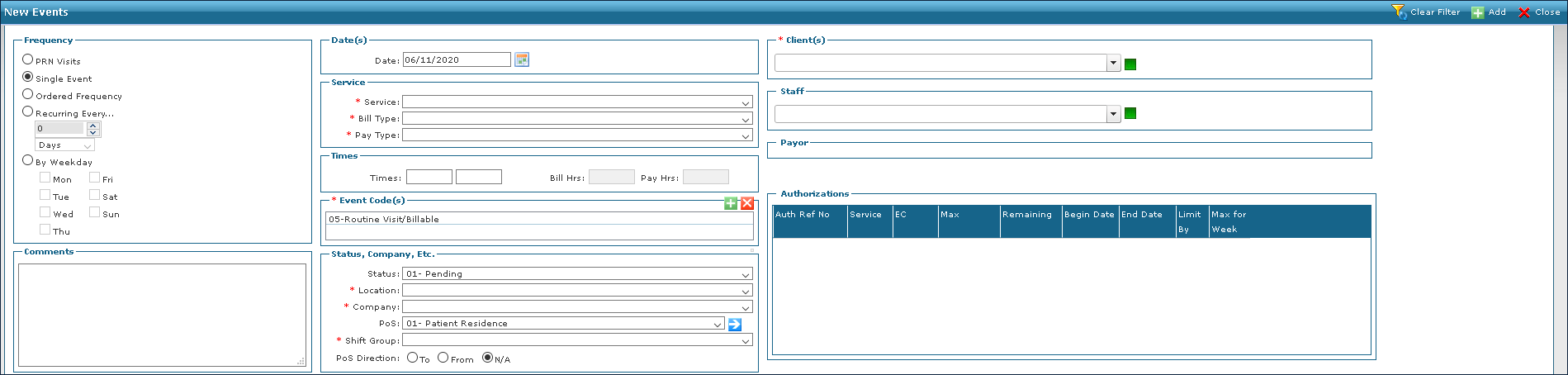
Task: Click the Add icon in title bar
Action: [x=1478, y=12]
